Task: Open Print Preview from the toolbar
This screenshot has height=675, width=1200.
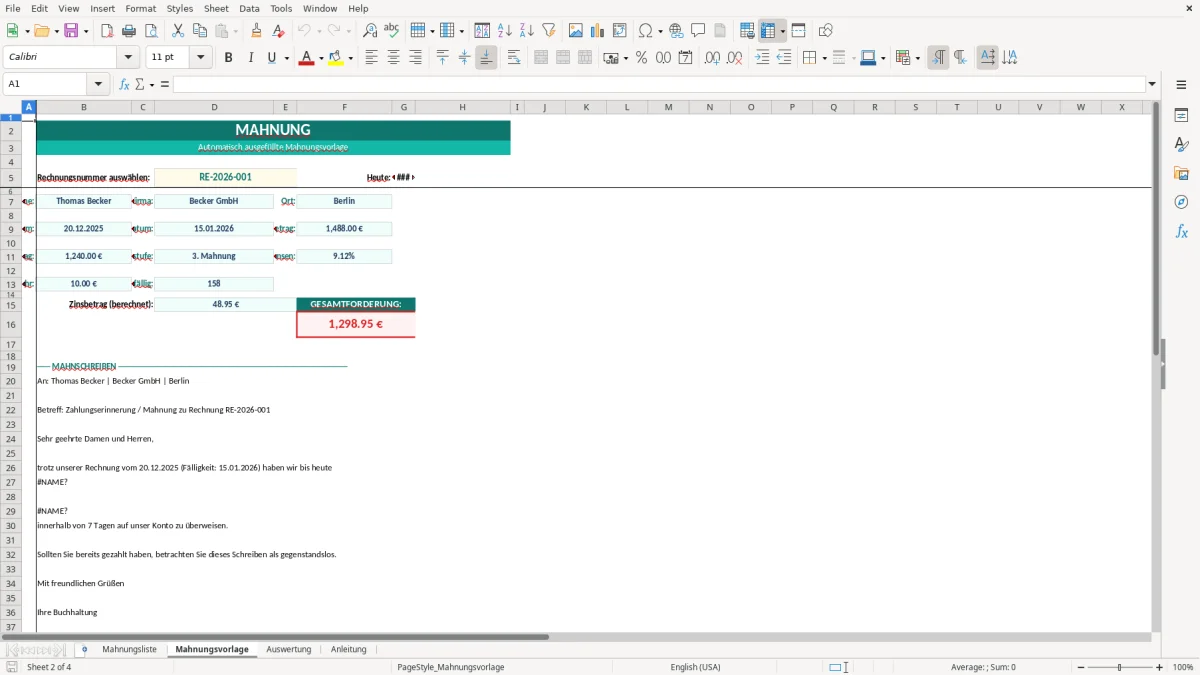Action: click(150, 31)
